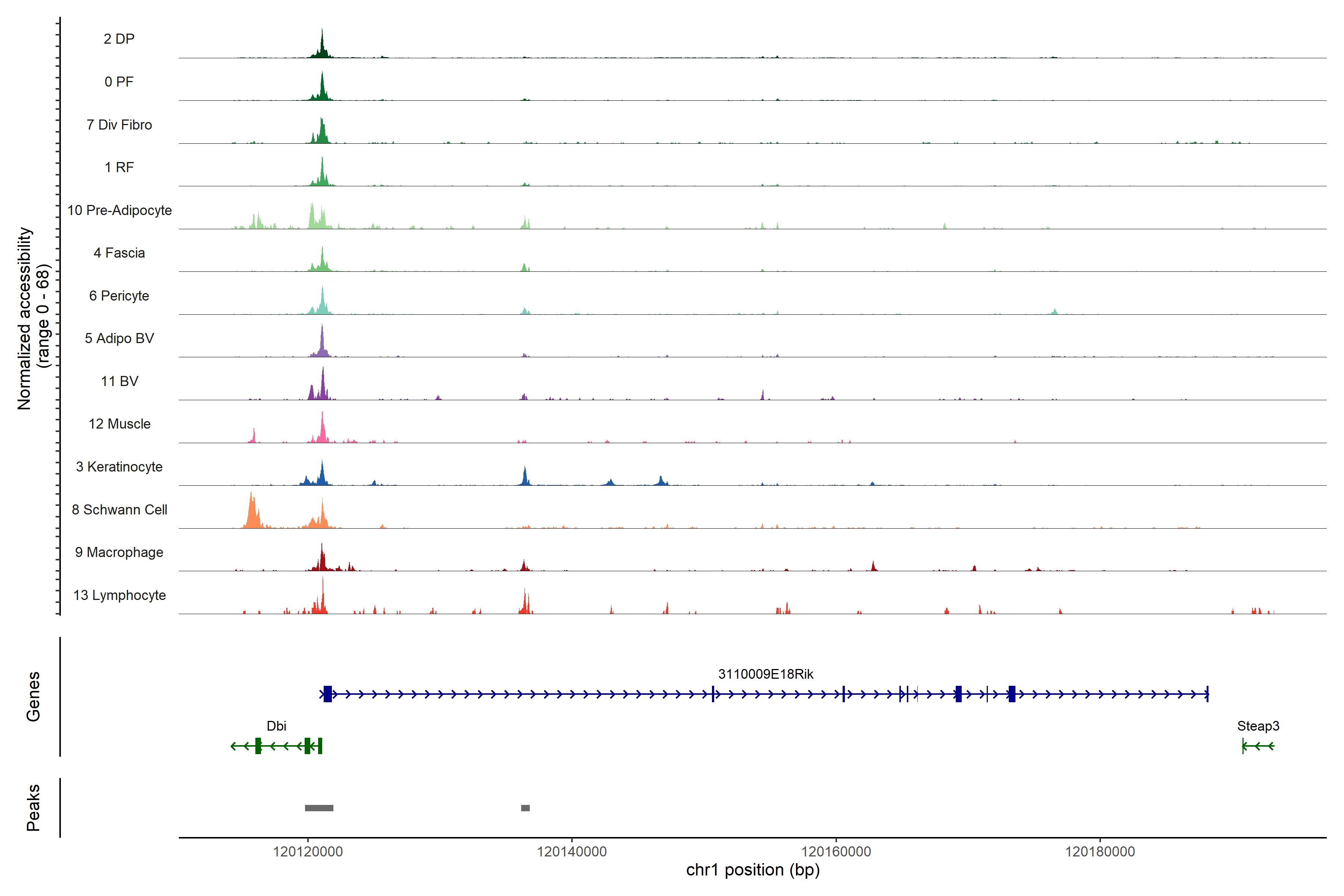Screen dimensions: 1344x896
Task: Click the 120180000 axis tick label
Action: (x=1100, y=852)
